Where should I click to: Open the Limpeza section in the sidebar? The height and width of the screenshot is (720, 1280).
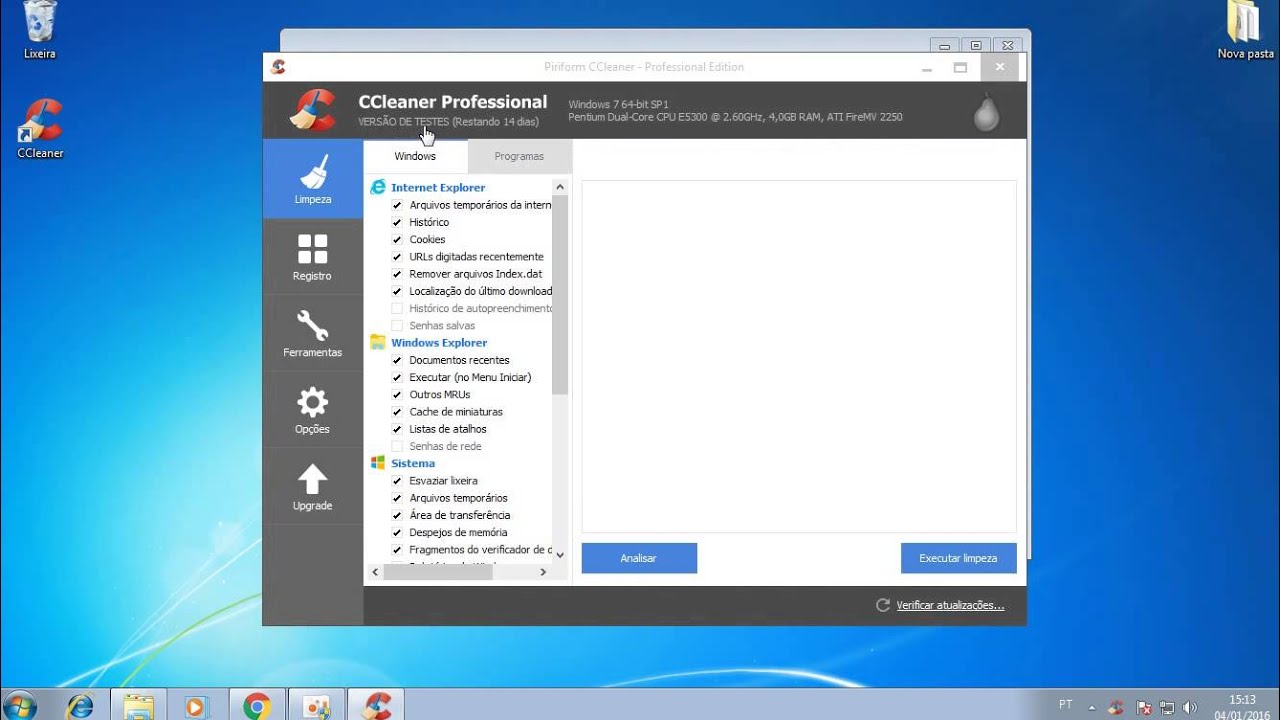pos(313,179)
